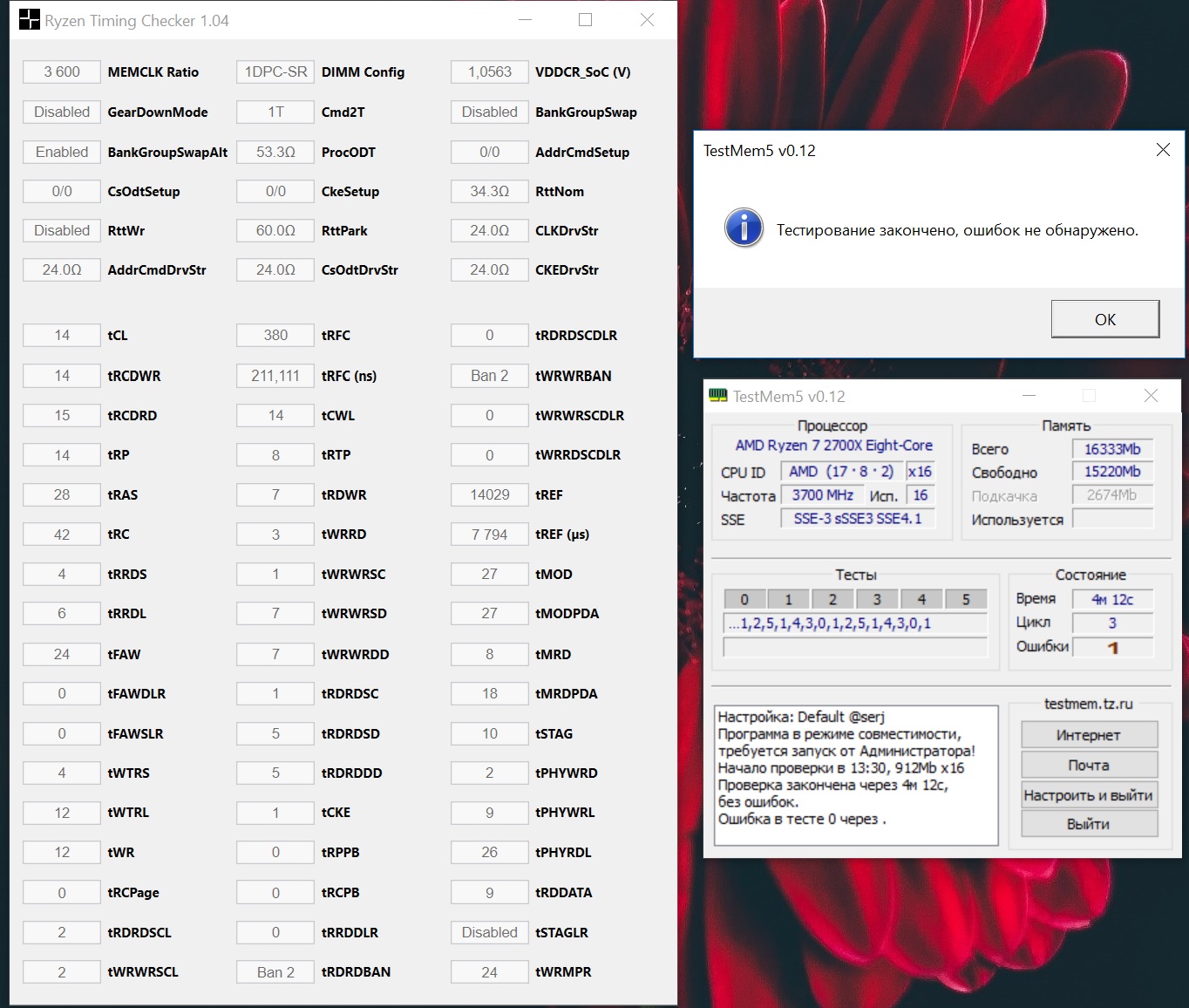
Task: Click the AddrCmdDrvStr label
Action: coord(157,270)
